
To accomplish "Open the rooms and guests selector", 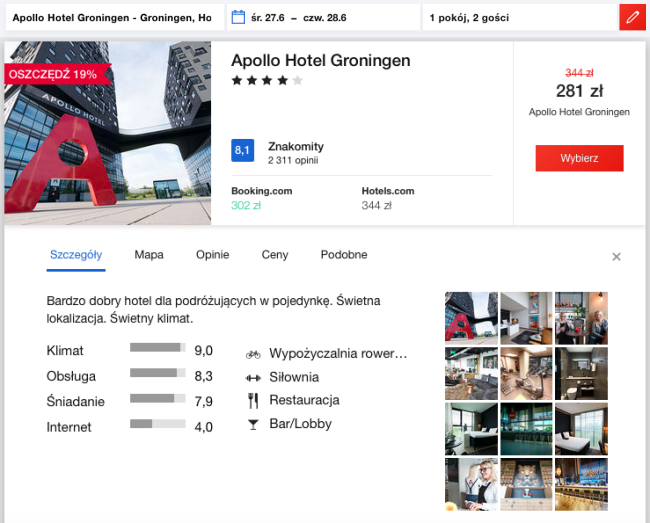I will tap(515, 18).
